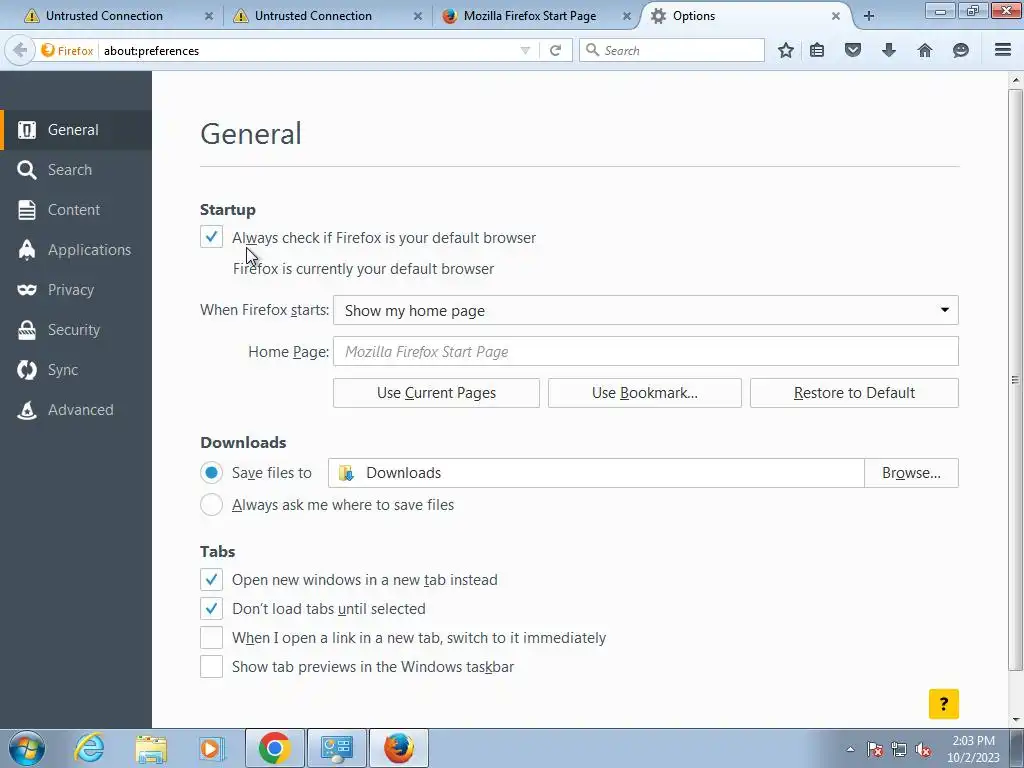Click the Home toolbar icon
The image size is (1024, 768).
click(x=925, y=50)
